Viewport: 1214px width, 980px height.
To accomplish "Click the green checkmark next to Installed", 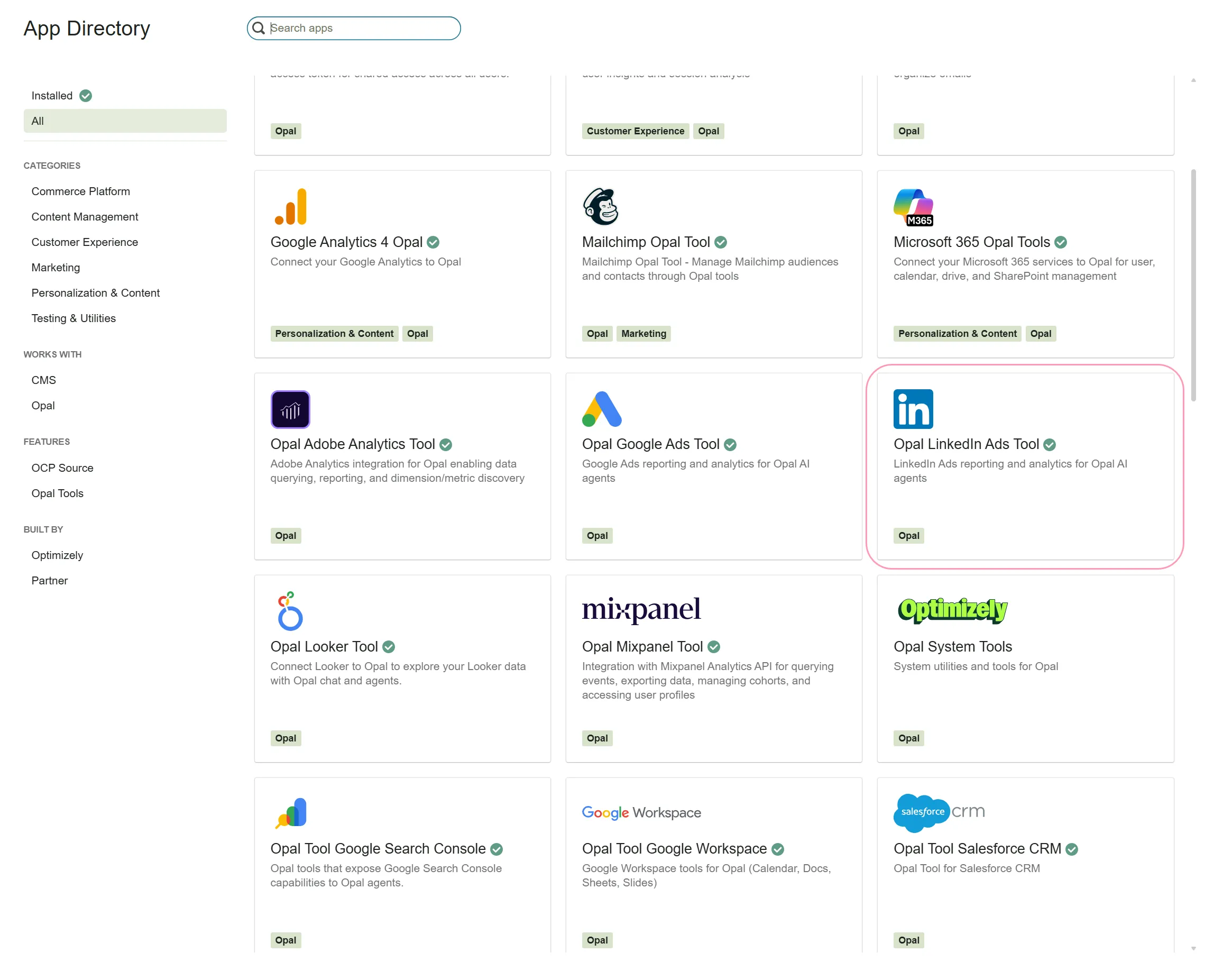I will (86, 96).
